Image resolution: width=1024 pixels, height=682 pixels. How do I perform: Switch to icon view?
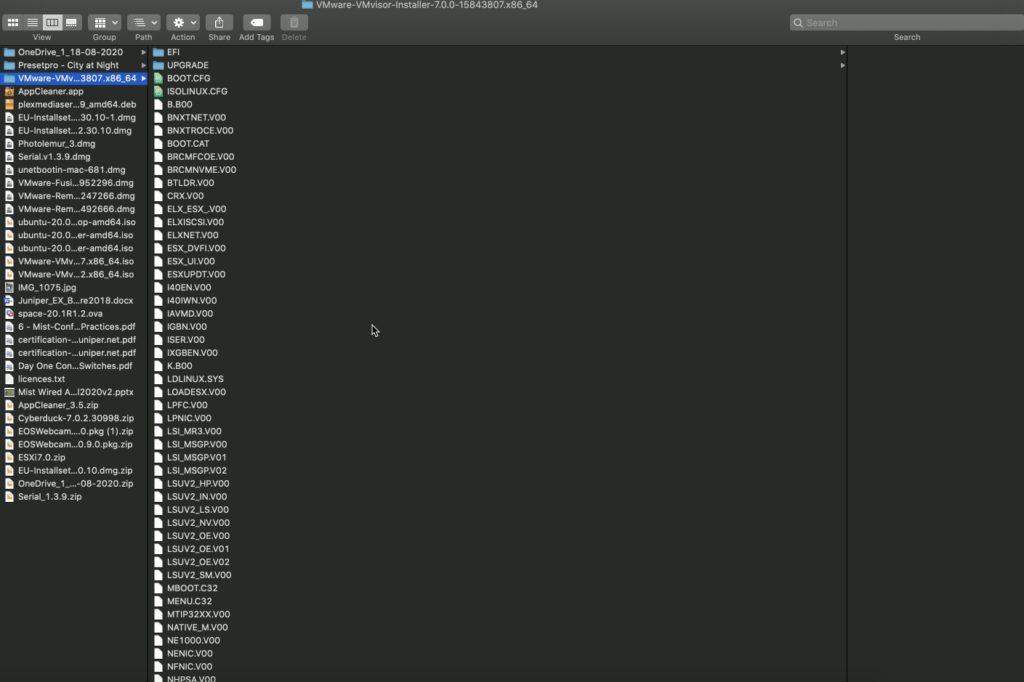click(14, 22)
